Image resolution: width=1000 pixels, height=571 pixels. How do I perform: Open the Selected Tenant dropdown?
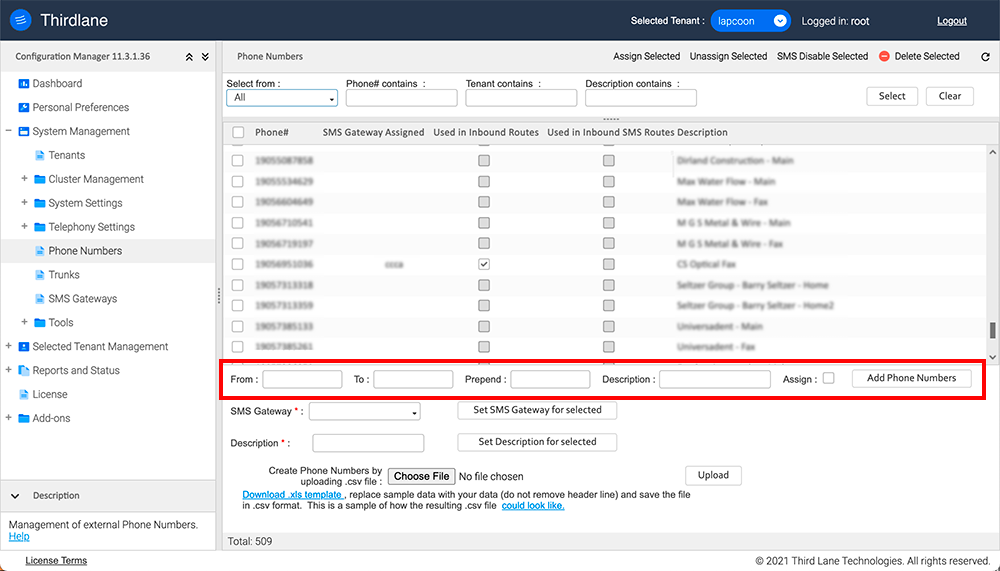tap(751, 21)
